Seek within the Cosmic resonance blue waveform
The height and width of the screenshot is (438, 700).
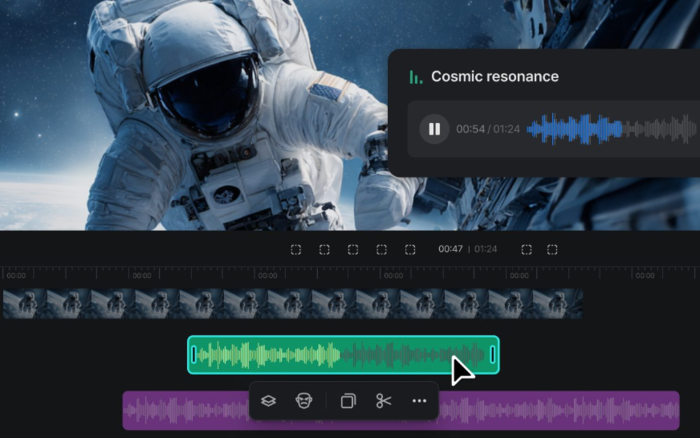click(611, 129)
